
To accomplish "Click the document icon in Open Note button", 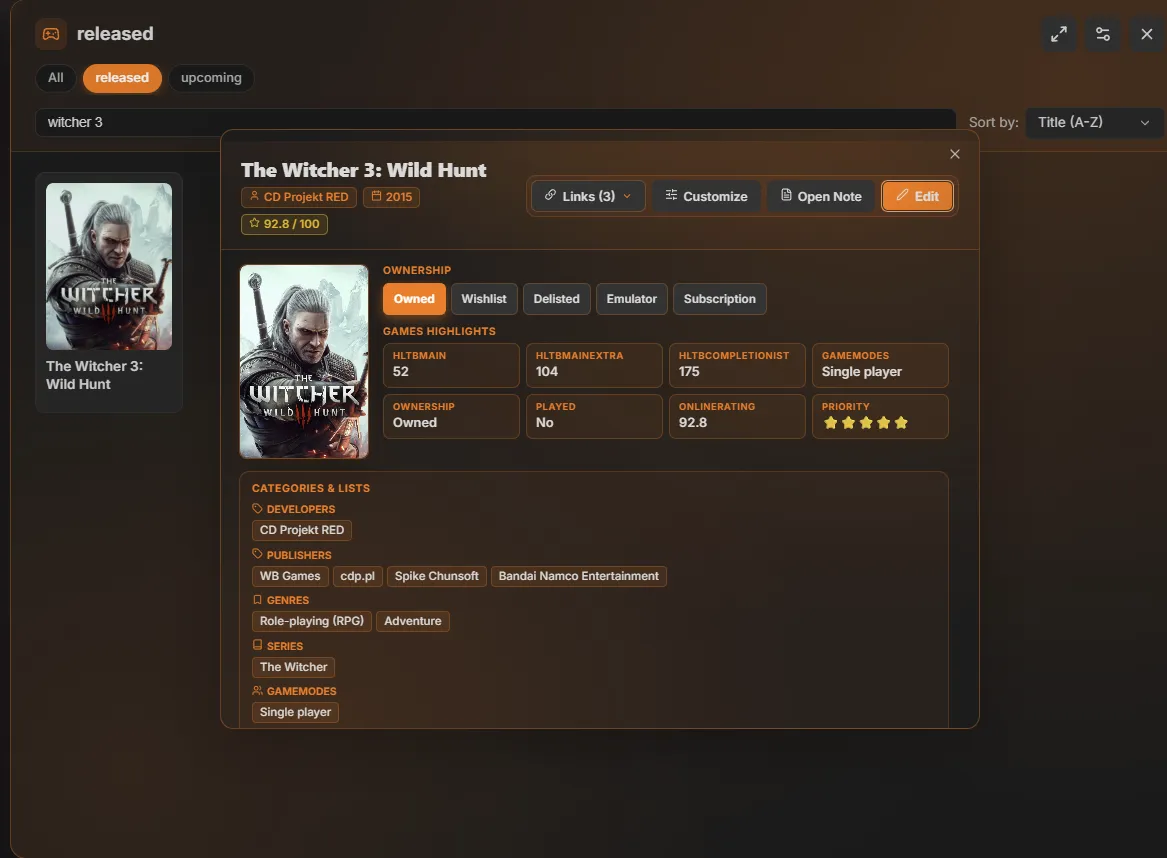I will click(x=786, y=195).
